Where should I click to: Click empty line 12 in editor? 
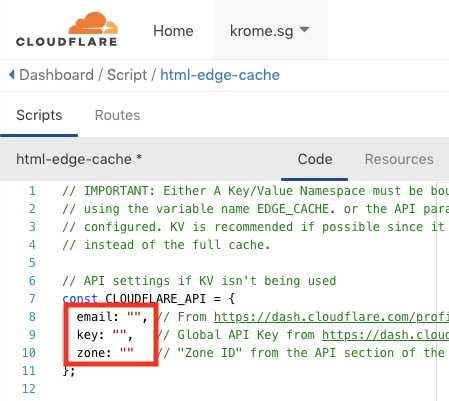coord(233,389)
